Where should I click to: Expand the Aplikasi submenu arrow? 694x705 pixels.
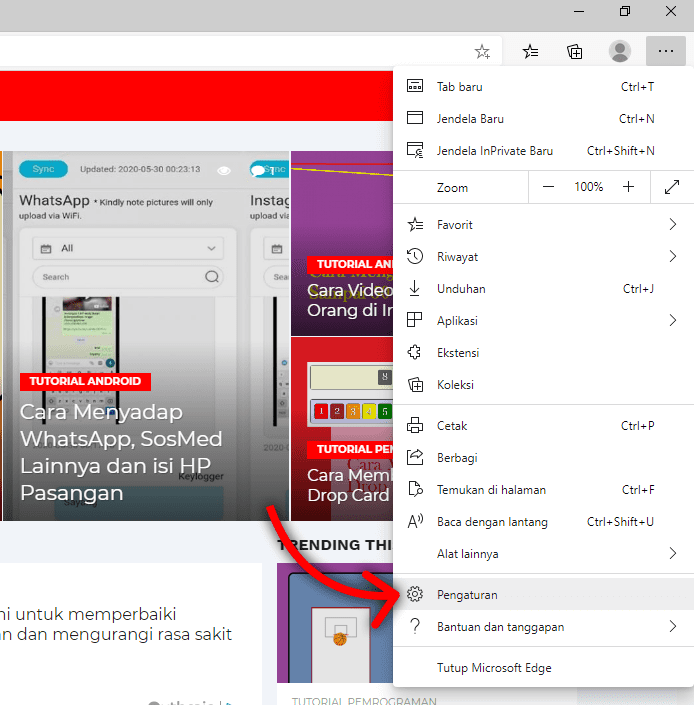point(673,320)
